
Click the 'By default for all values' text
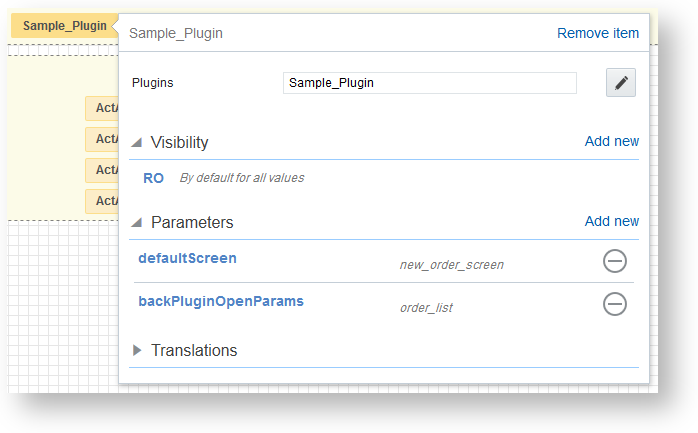click(x=241, y=178)
